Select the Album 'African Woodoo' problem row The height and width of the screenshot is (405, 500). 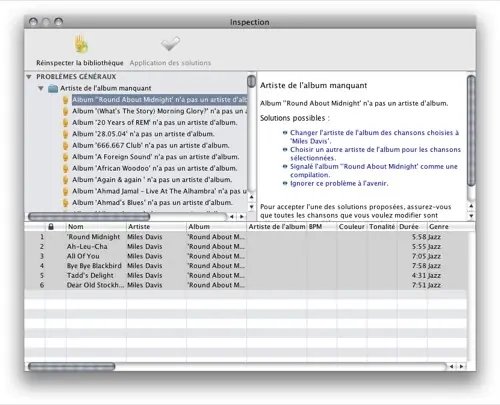[155, 168]
